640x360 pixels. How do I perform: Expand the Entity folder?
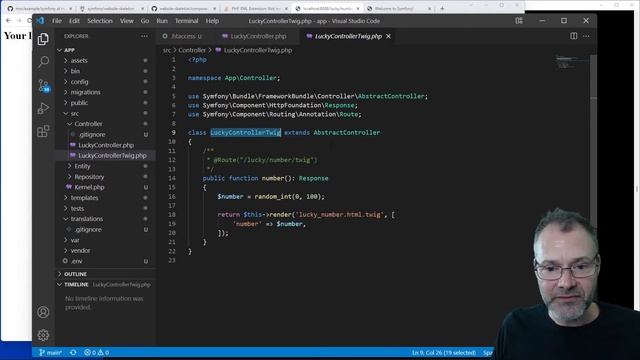pyautogui.click(x=105, y=166)
